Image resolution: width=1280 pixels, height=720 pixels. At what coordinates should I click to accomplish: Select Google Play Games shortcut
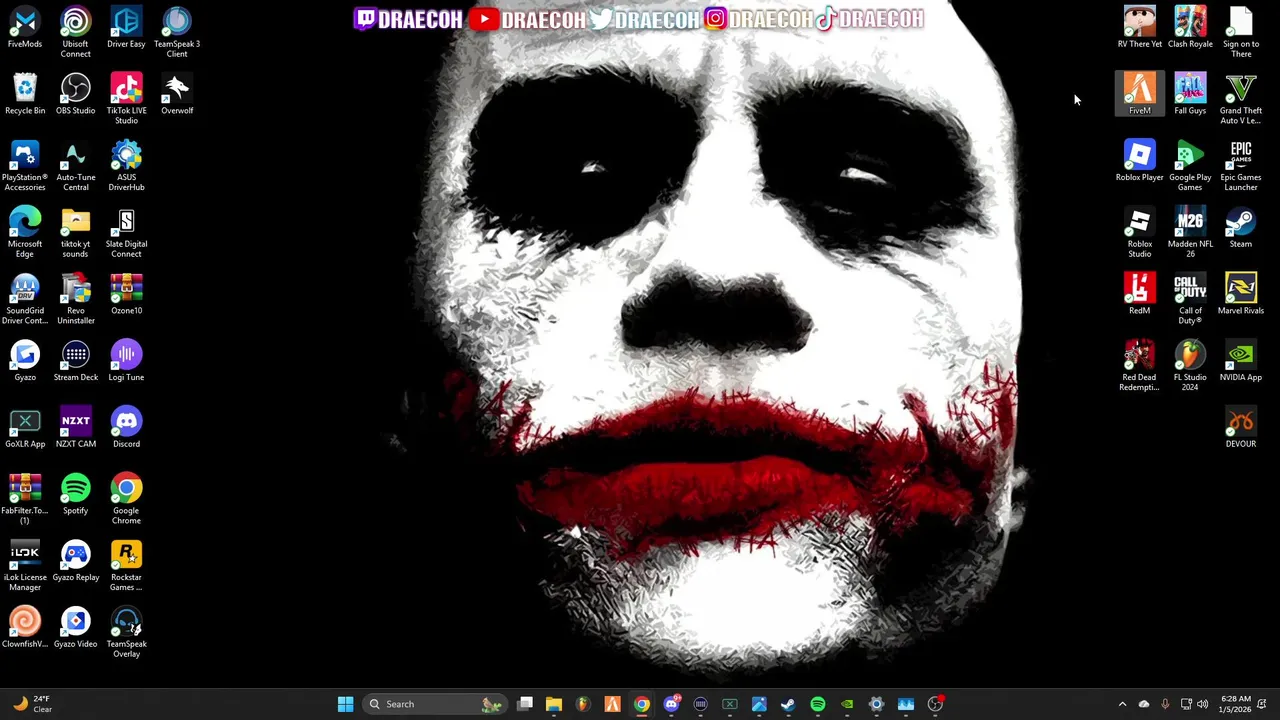pos(1190,166)
